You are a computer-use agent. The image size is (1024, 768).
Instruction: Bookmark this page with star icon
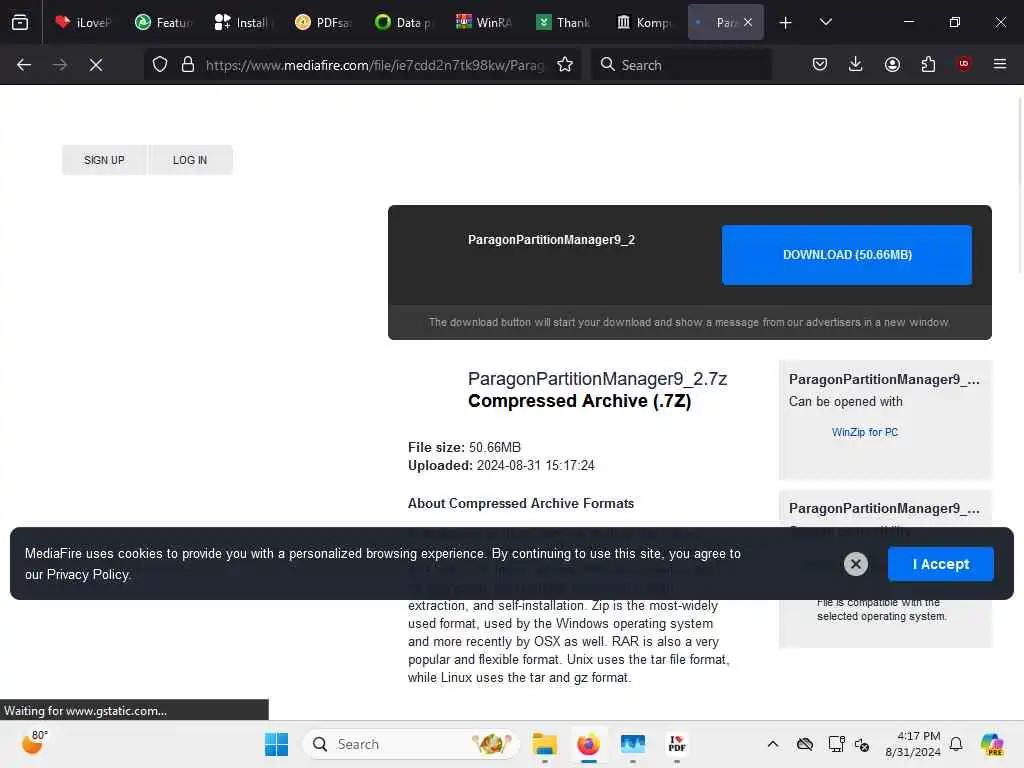pos(565,65)
